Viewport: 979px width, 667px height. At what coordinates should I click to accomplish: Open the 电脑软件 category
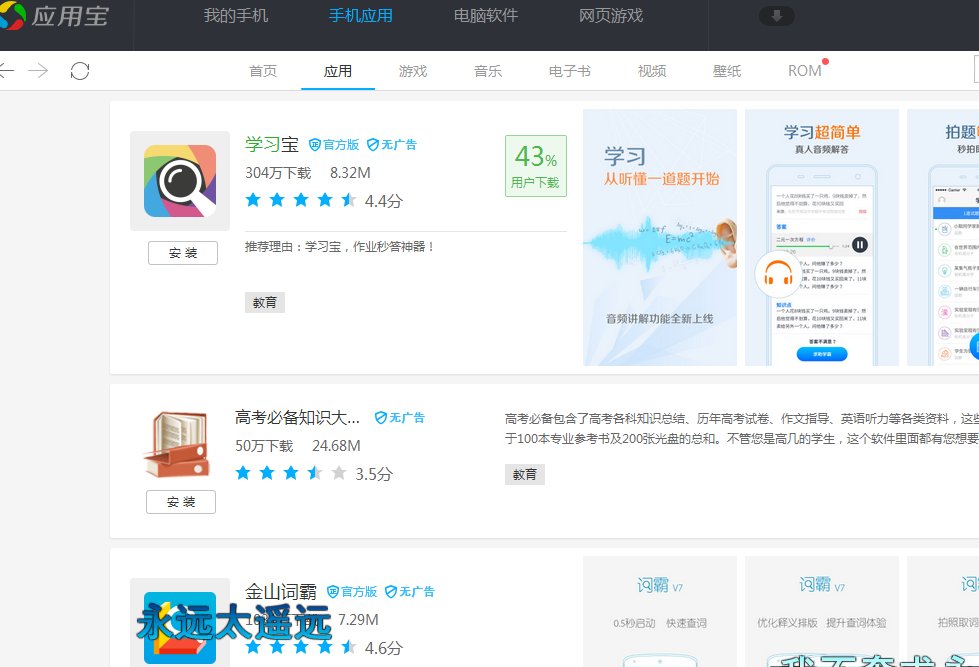coord(485,16)
